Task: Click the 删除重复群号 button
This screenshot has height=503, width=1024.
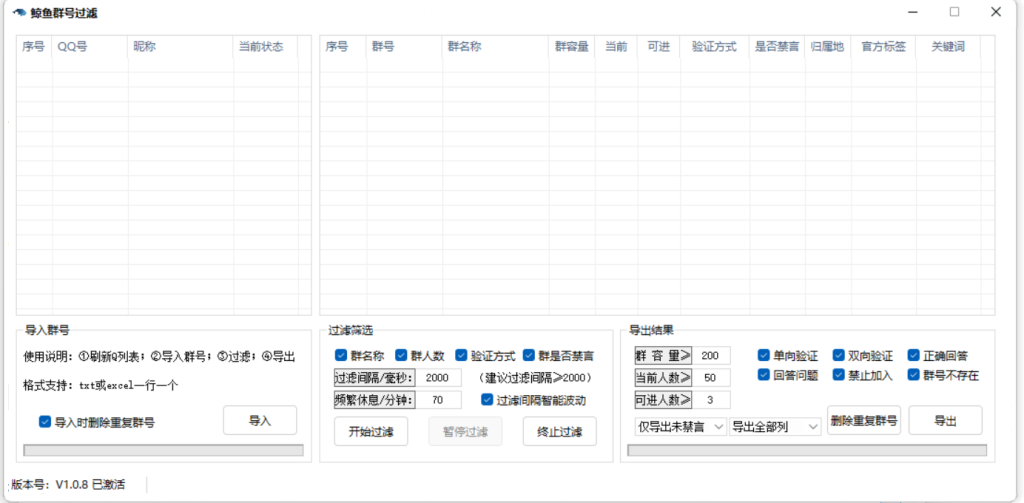Action: pos(864,421)
